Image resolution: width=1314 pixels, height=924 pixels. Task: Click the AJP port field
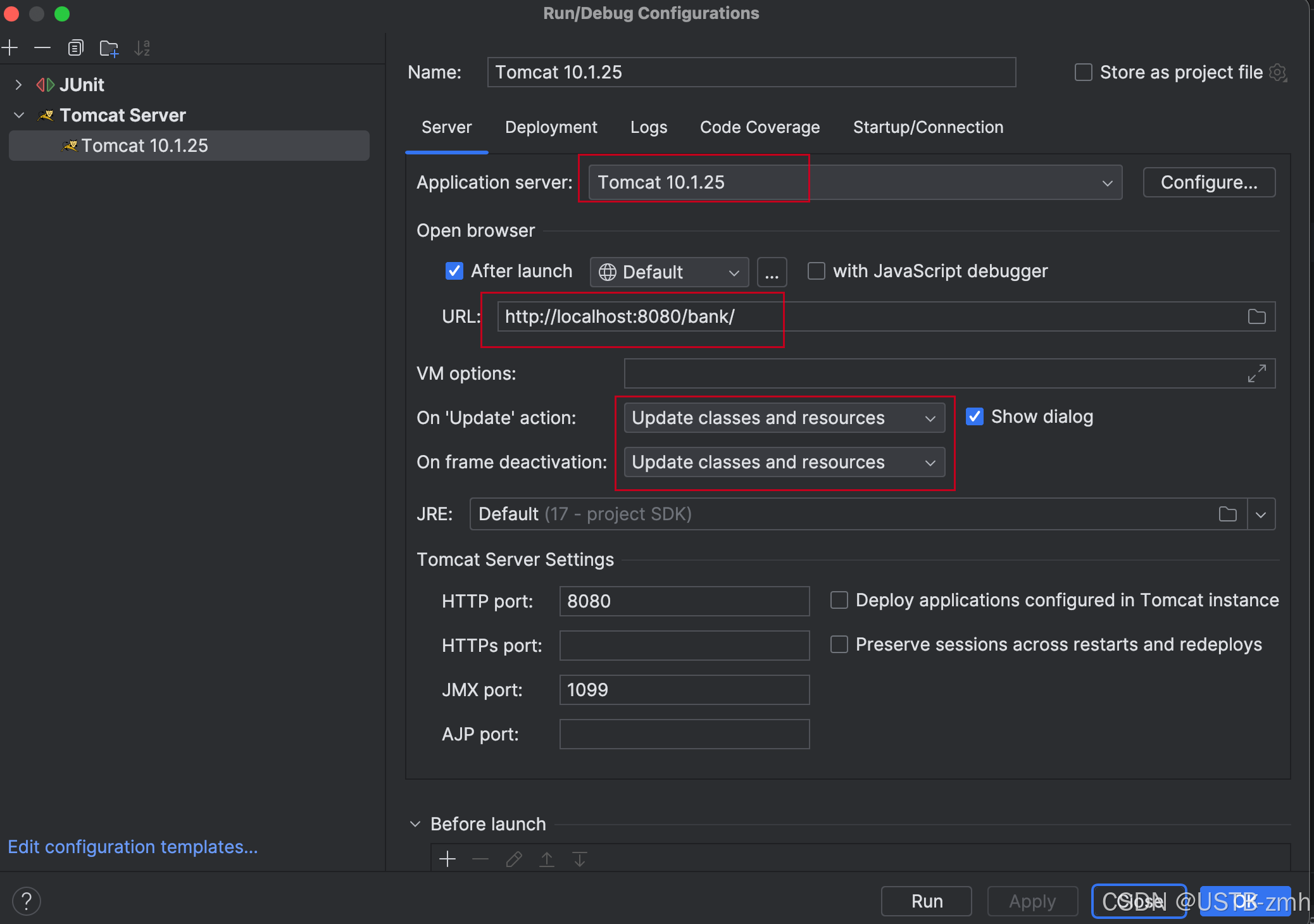684,734
